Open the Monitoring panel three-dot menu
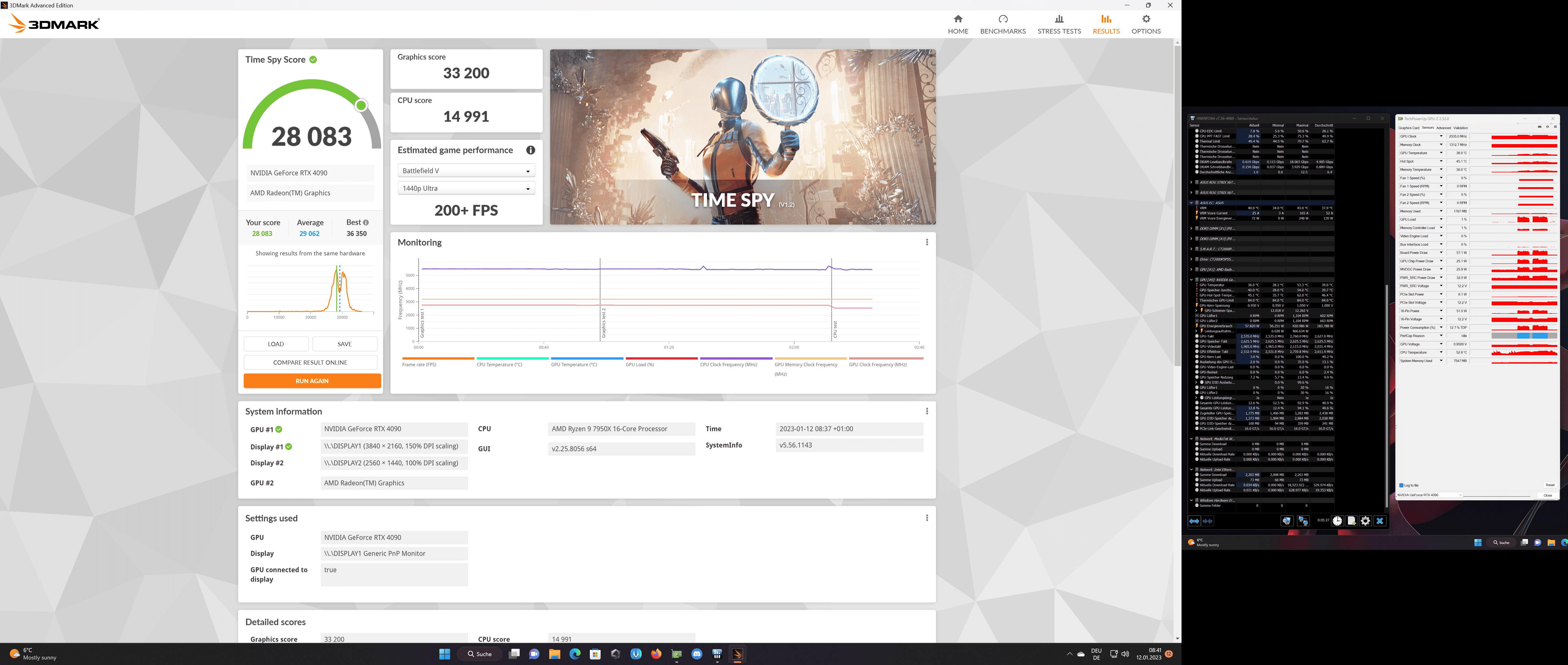 point(926,242)
